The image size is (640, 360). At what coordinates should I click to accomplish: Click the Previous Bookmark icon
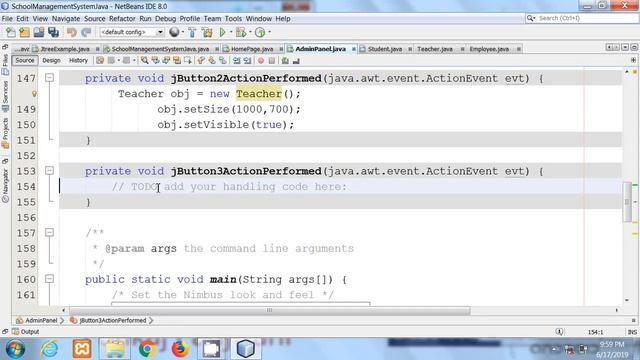(x=201, y=60)
